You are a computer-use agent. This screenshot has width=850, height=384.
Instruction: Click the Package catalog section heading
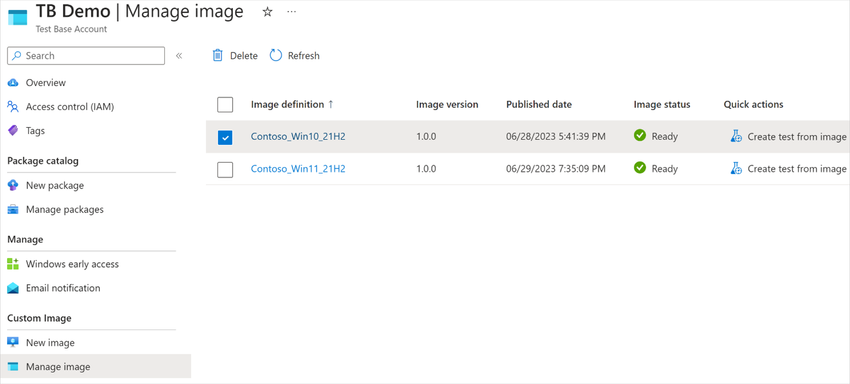43,161
